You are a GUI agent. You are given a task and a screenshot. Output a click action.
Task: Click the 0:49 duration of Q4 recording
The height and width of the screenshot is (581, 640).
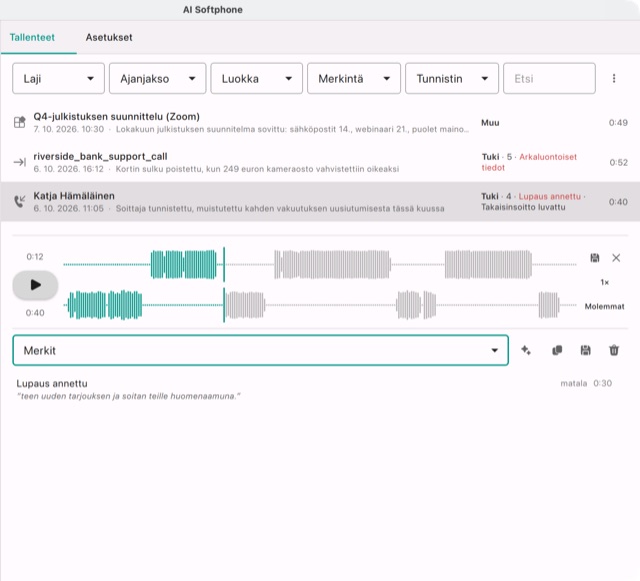618,122
